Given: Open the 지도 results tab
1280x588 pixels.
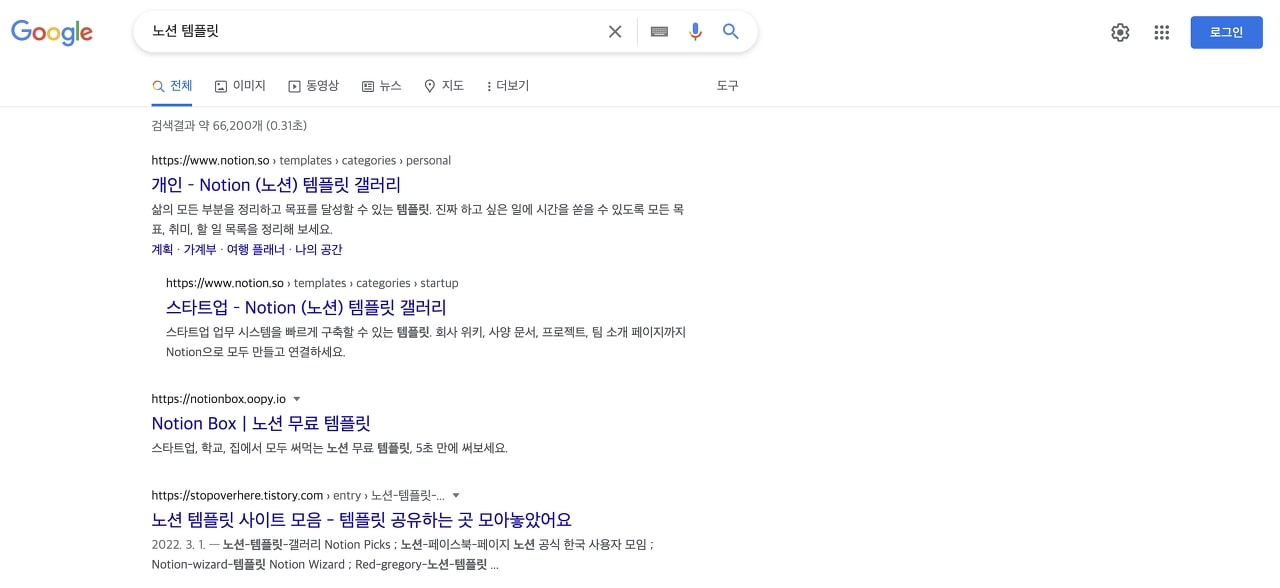Looking at the screenshot, I should [x=444, y=86].
